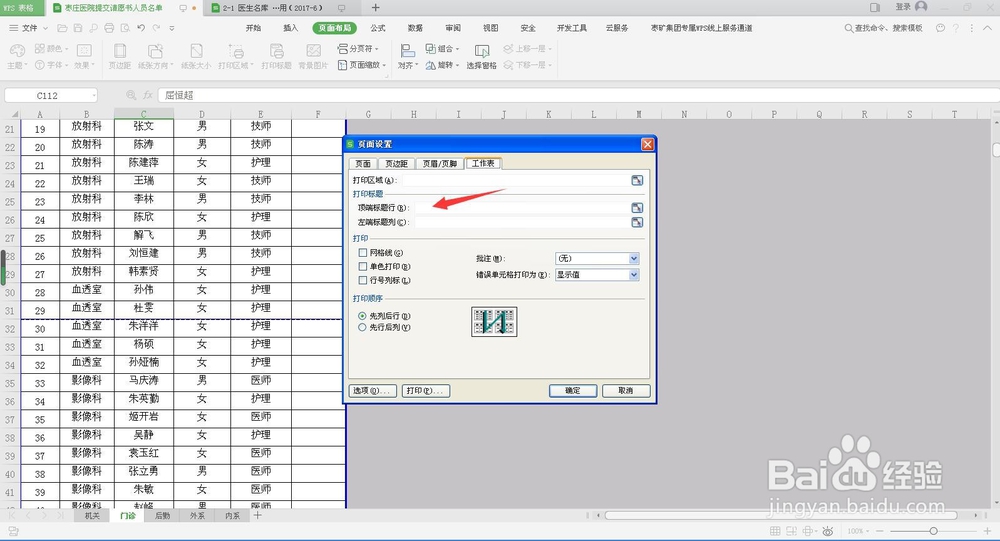Viewport: 1000px width, 541px height.
Task: Open the 页边距 tab in page setup dialog
Action: pyautogui.click(x=396, y=163)
